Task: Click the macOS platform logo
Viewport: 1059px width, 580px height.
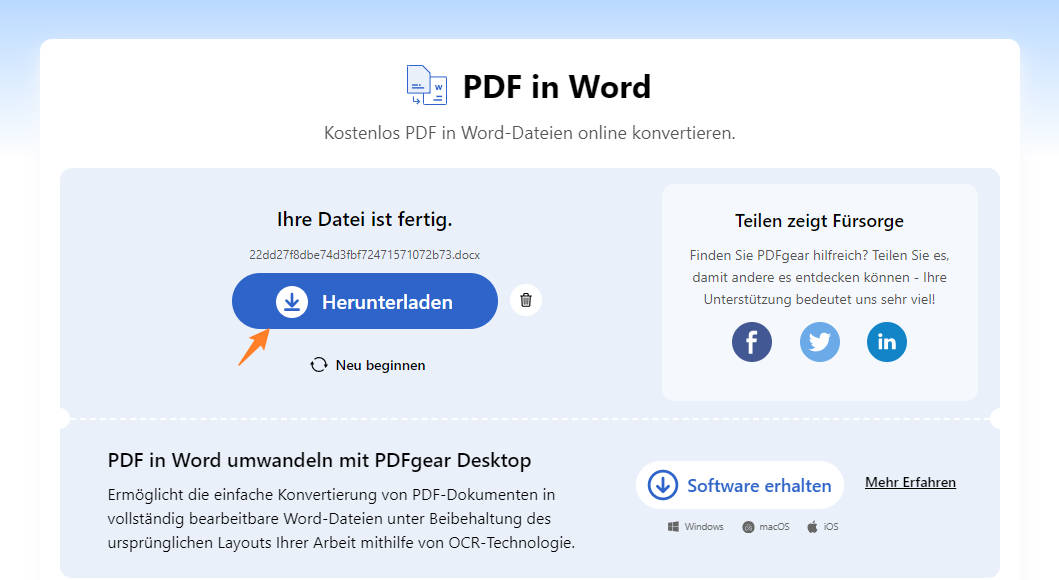Action: point(748,527)
